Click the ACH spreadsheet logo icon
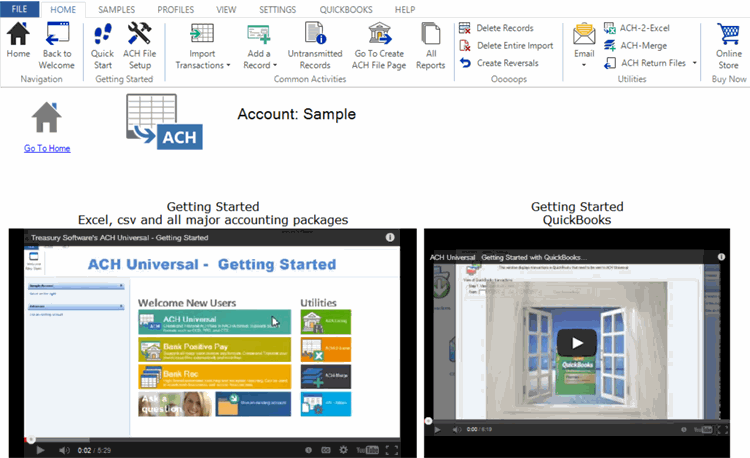 tap(164, 122)
